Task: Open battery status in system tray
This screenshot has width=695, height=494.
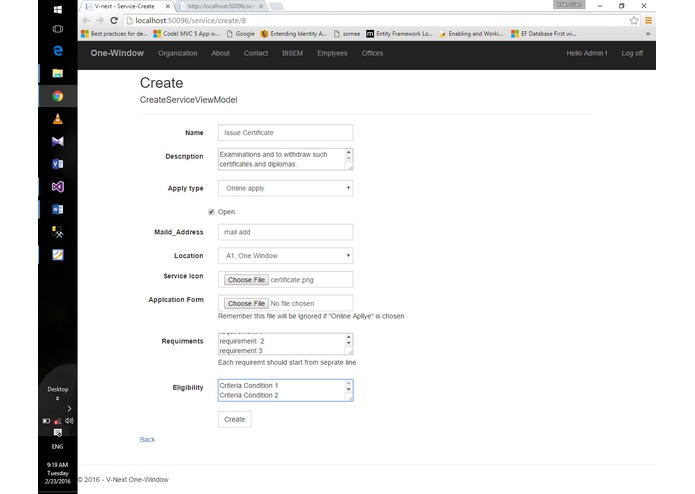Action: coord(46,421)
